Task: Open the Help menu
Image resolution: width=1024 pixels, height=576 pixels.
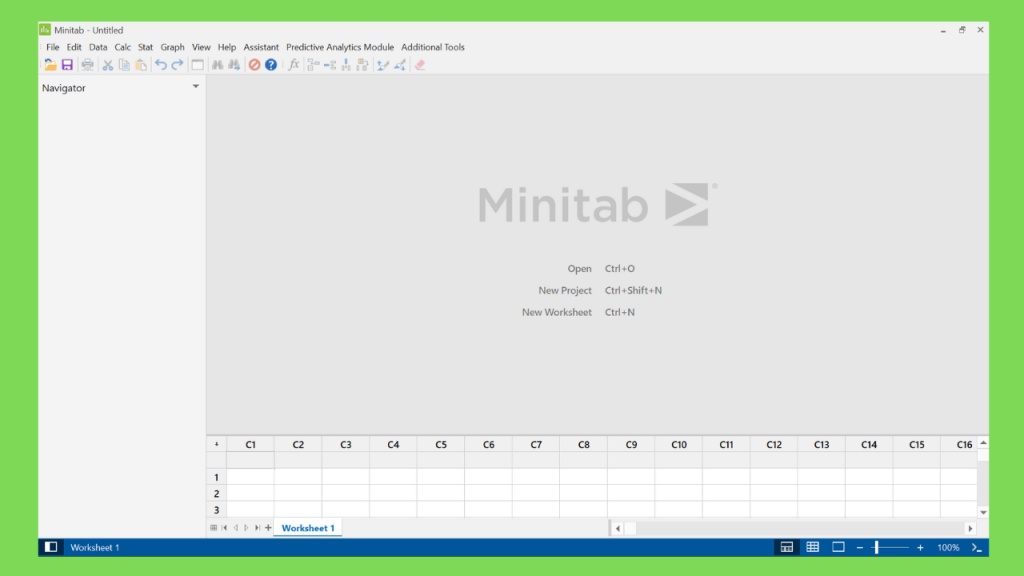Action: [x=227, y=47]
